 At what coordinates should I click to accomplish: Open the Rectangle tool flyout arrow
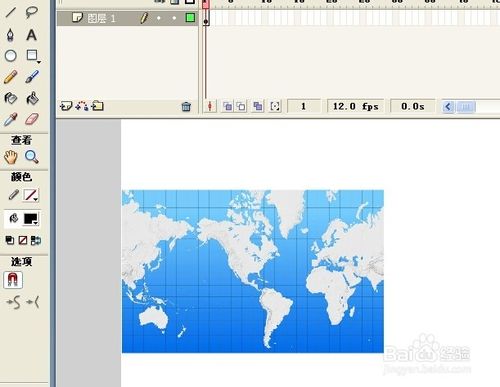tap(39, 62)
